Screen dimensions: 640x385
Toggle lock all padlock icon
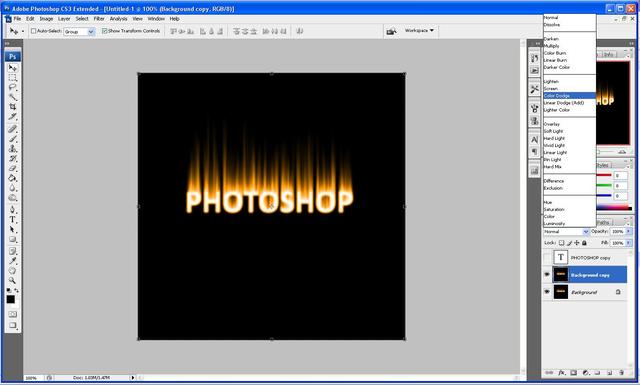[x=584, y=243]
